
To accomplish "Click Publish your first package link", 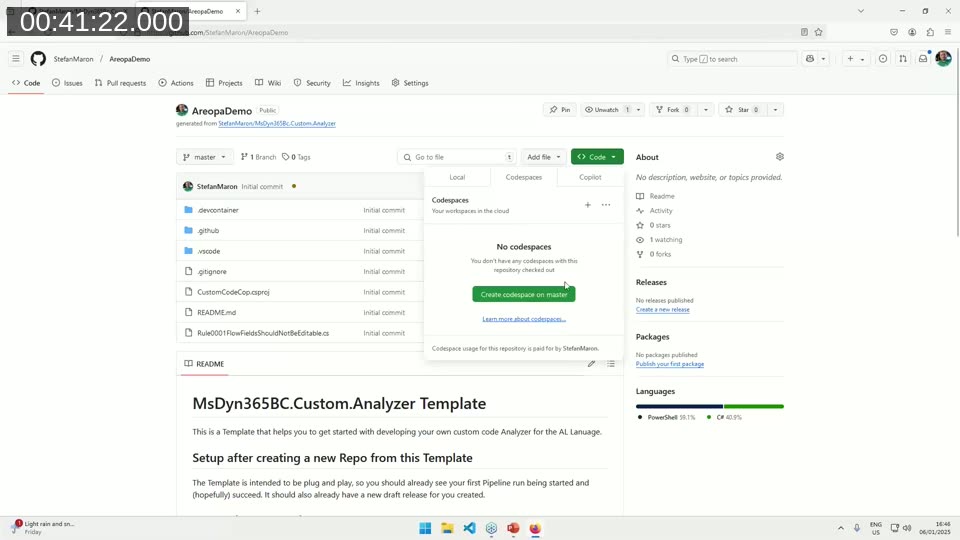I will 670,364.
